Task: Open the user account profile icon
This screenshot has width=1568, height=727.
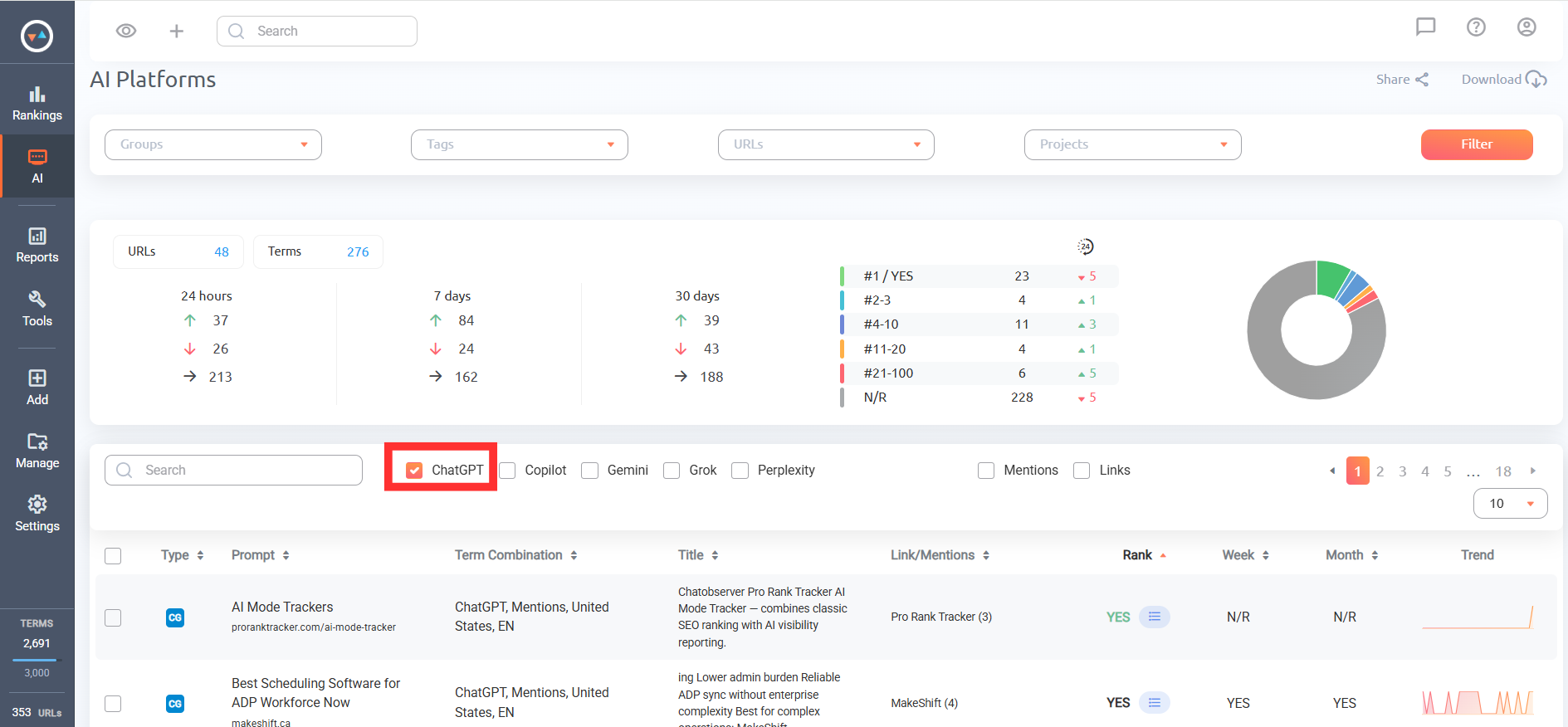Action: tap(1526, 27)
